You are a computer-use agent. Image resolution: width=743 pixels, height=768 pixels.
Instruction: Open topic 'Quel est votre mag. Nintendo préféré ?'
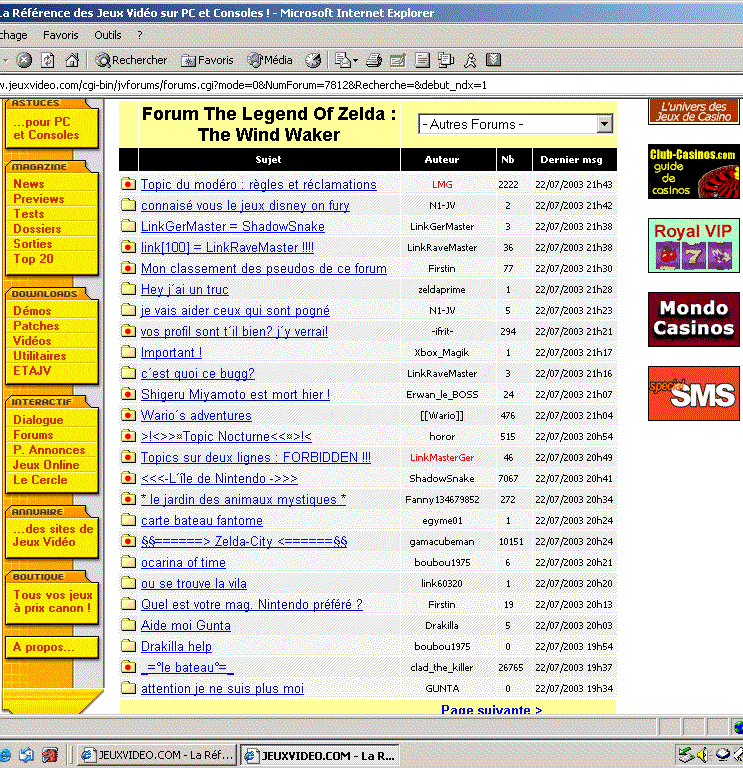[x=252, y=605]
